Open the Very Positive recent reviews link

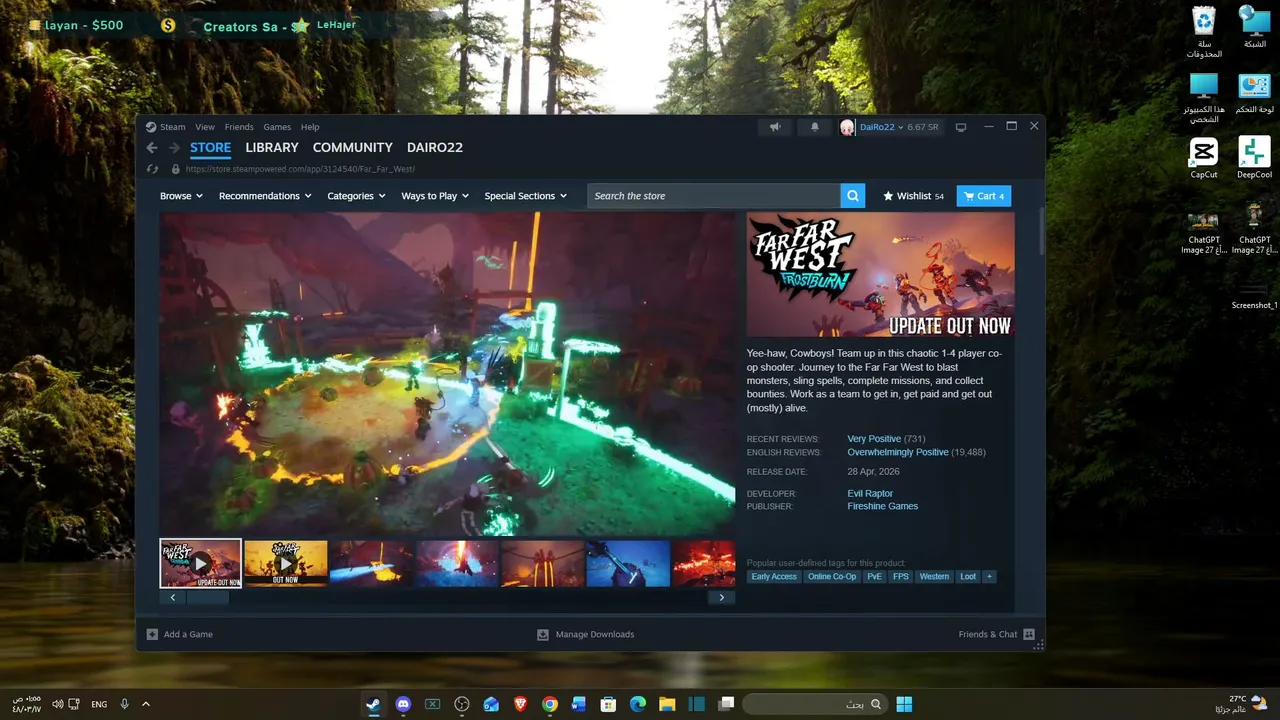874,439
